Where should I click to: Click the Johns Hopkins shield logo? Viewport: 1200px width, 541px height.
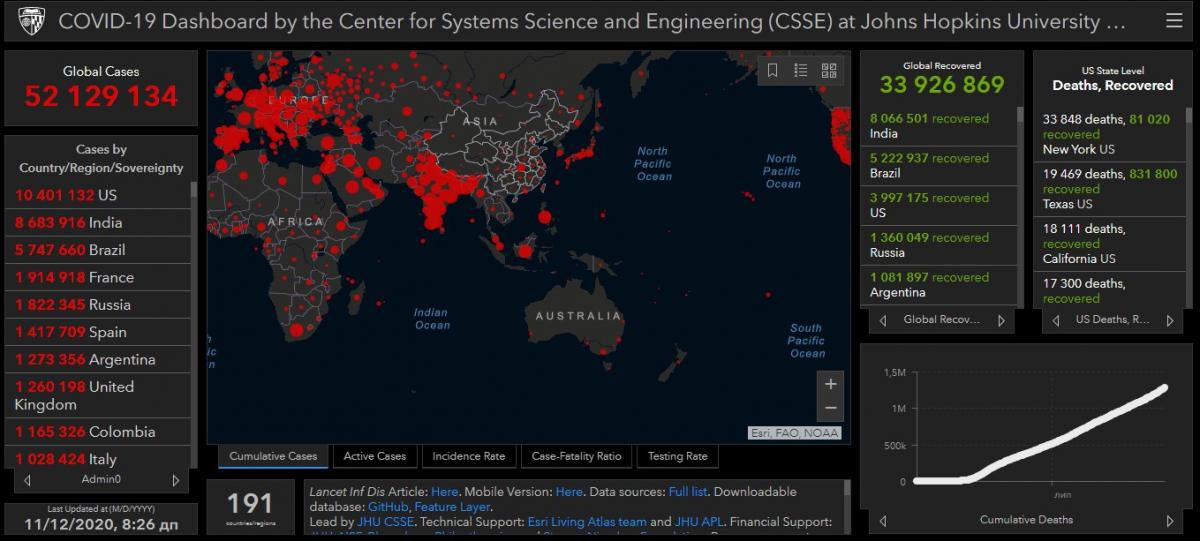[x=31, y=20]
